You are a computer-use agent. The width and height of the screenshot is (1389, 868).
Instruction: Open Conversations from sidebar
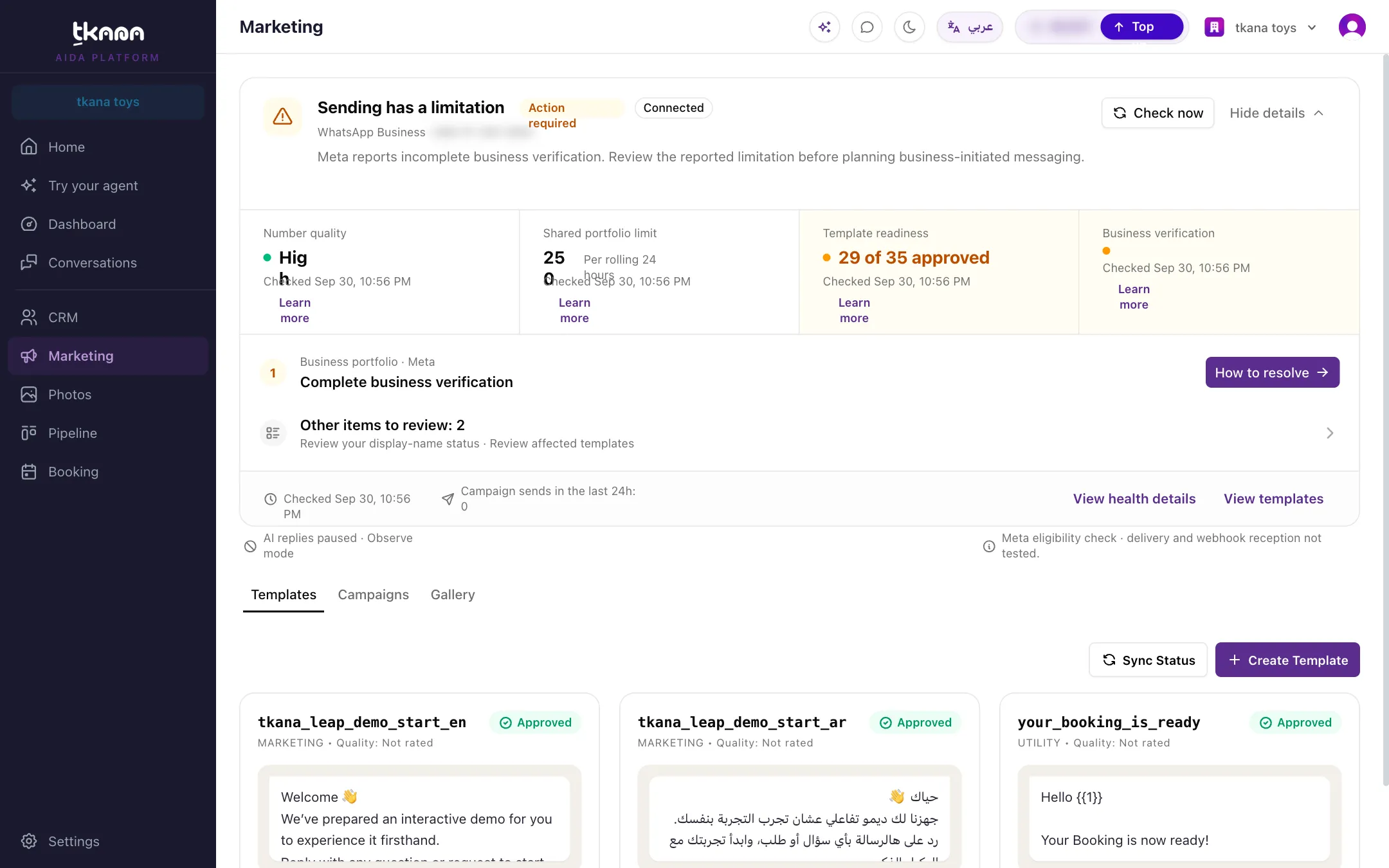(x=108, y=263)
